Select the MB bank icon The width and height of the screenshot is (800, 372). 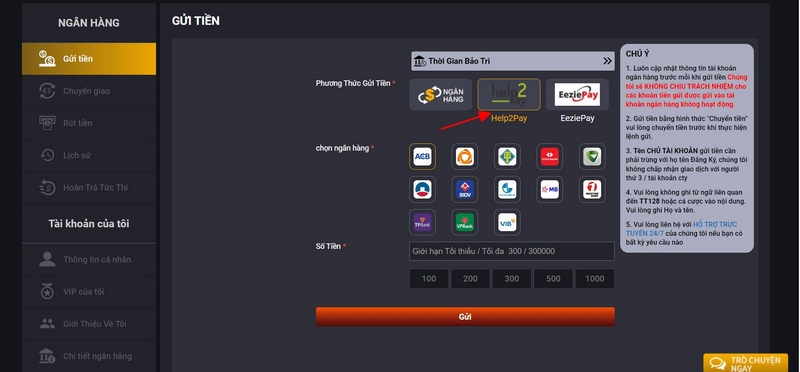(x=549, y=189)
